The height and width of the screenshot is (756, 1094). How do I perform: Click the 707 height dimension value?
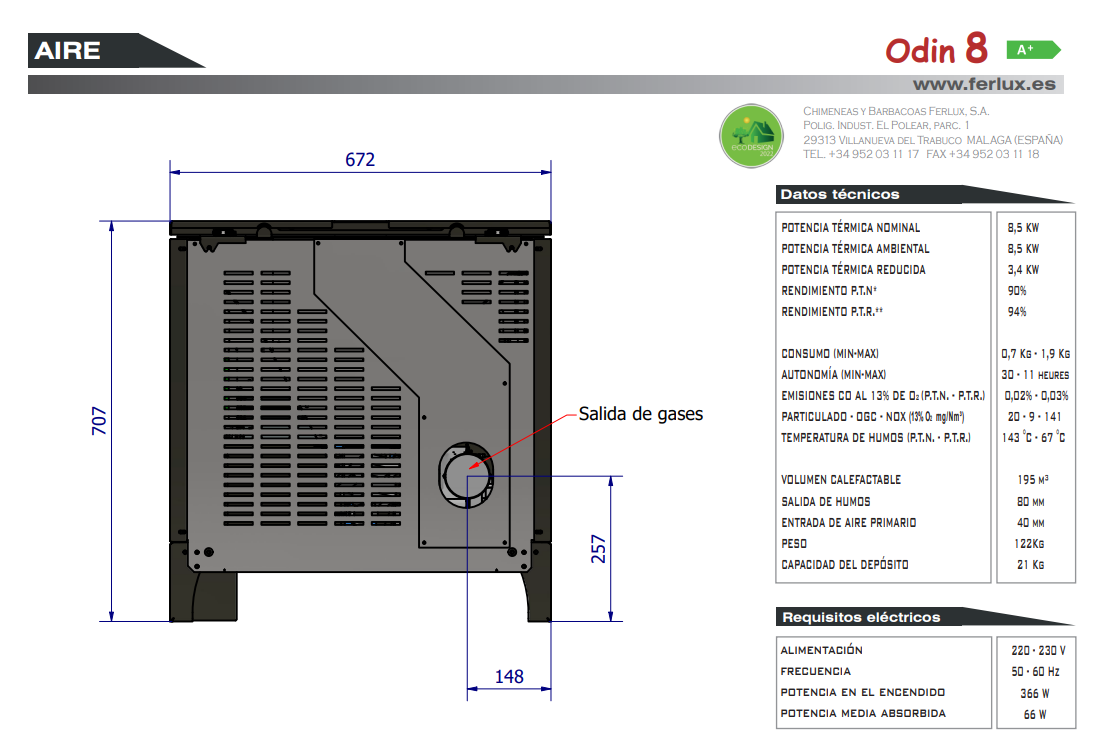pyautogui.click(x=100, y=421)
